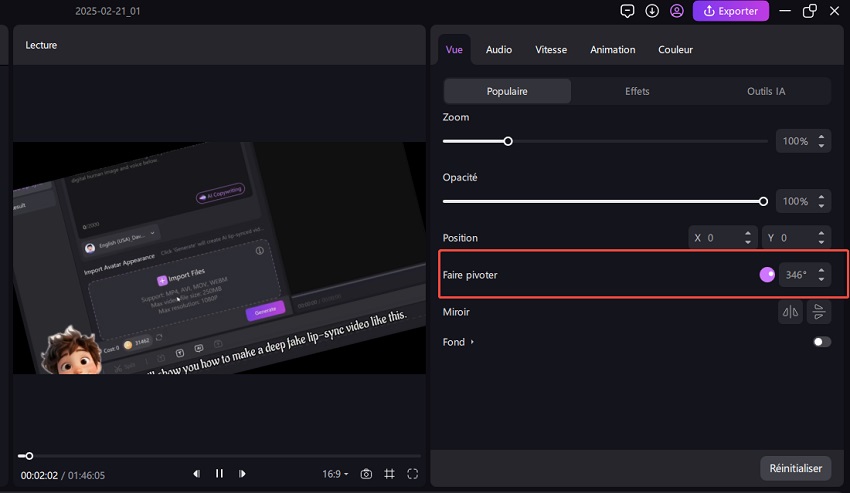Screen dimensions: 850x493
Task: Pause the video playback
Action: (219, 474)
